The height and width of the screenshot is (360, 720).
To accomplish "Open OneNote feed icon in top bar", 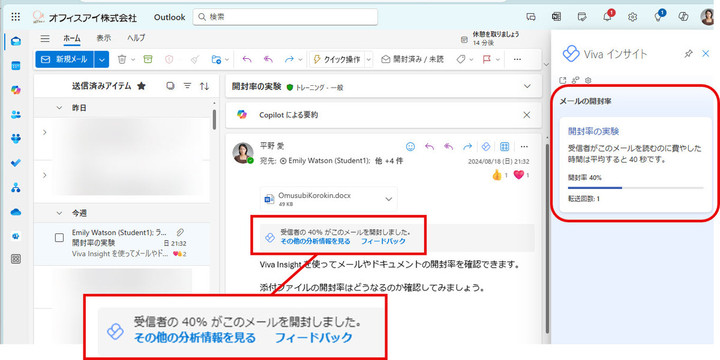I will pyautogui.click(x=556, y=17).
